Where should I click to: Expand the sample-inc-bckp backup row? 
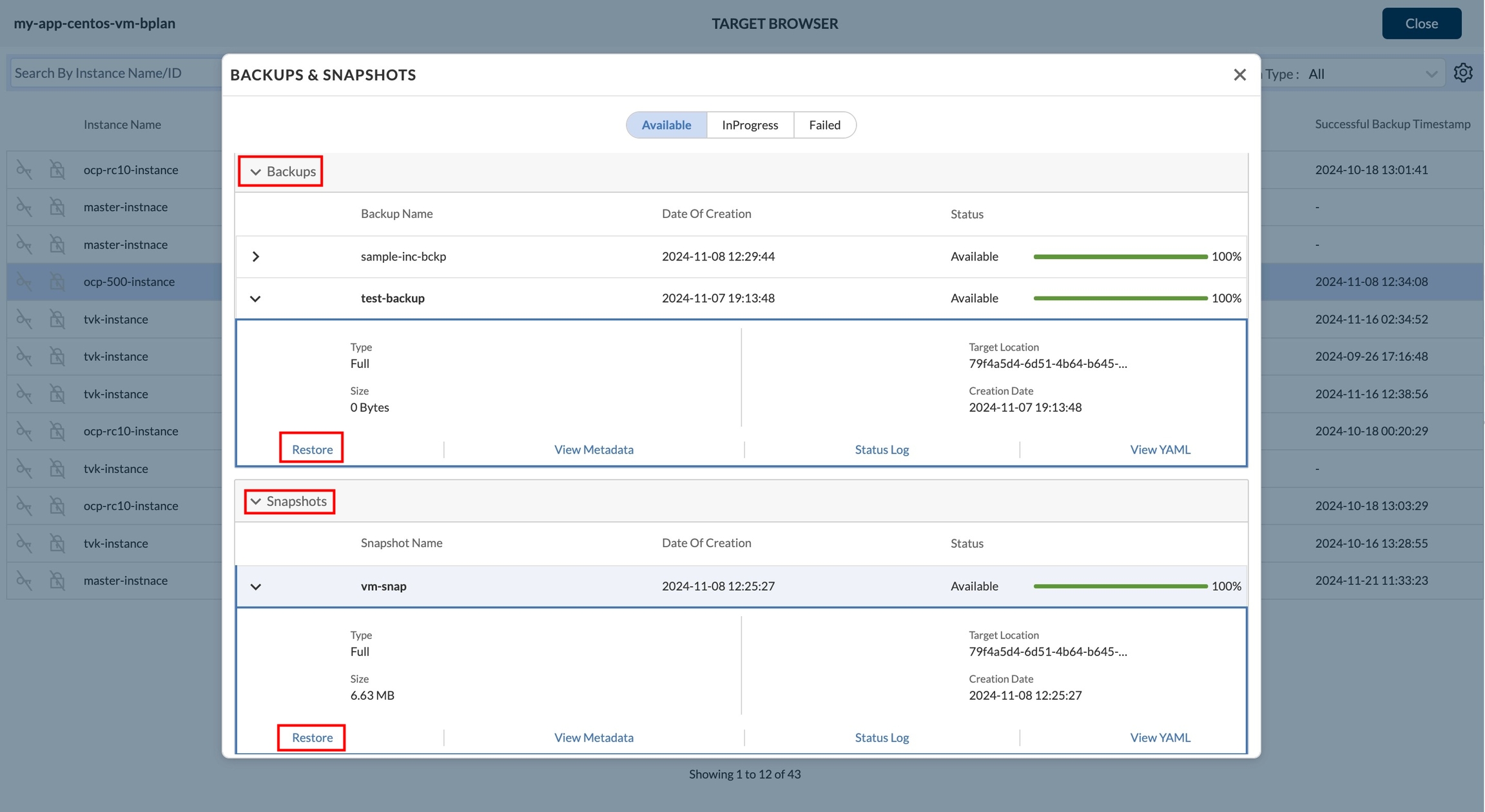(x=256, y=256)
